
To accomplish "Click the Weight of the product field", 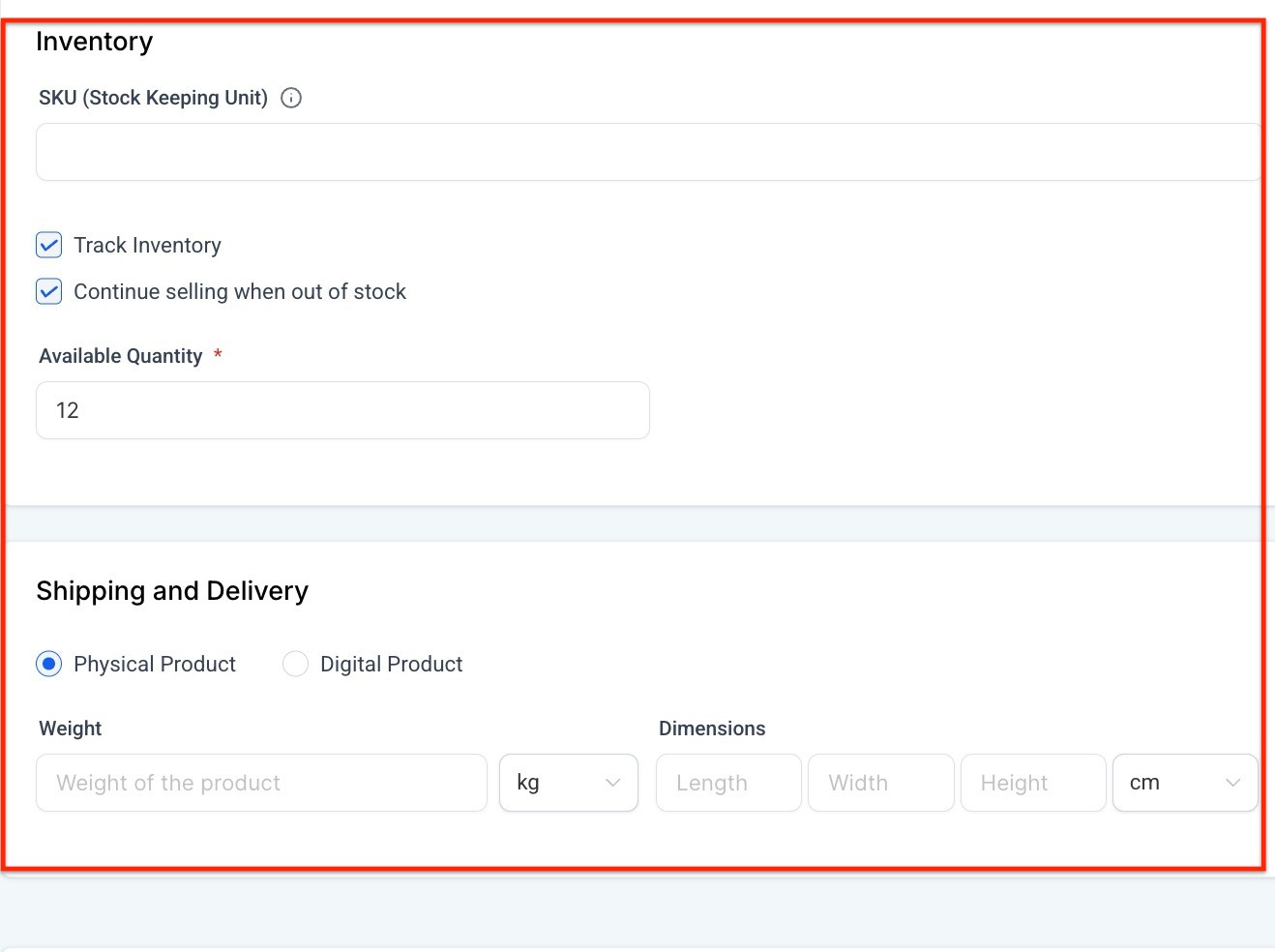I will click(261, 783).
